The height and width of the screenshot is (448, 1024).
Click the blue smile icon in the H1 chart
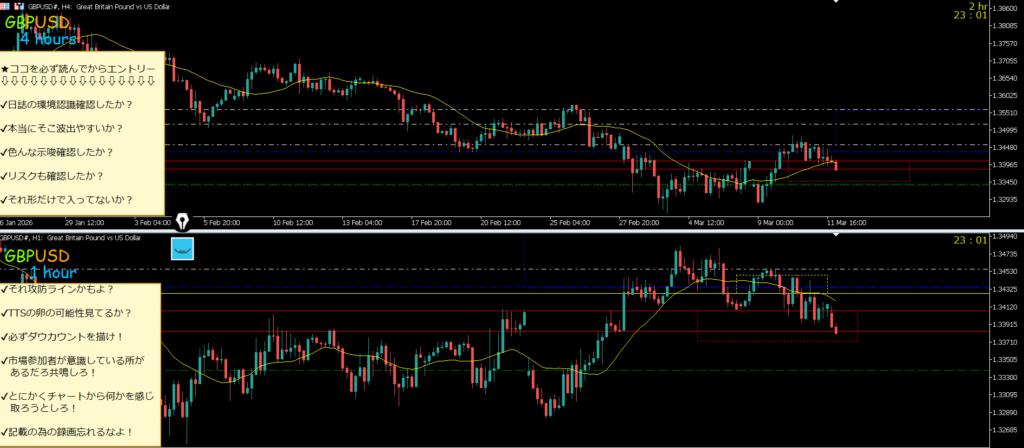point(183,248)
